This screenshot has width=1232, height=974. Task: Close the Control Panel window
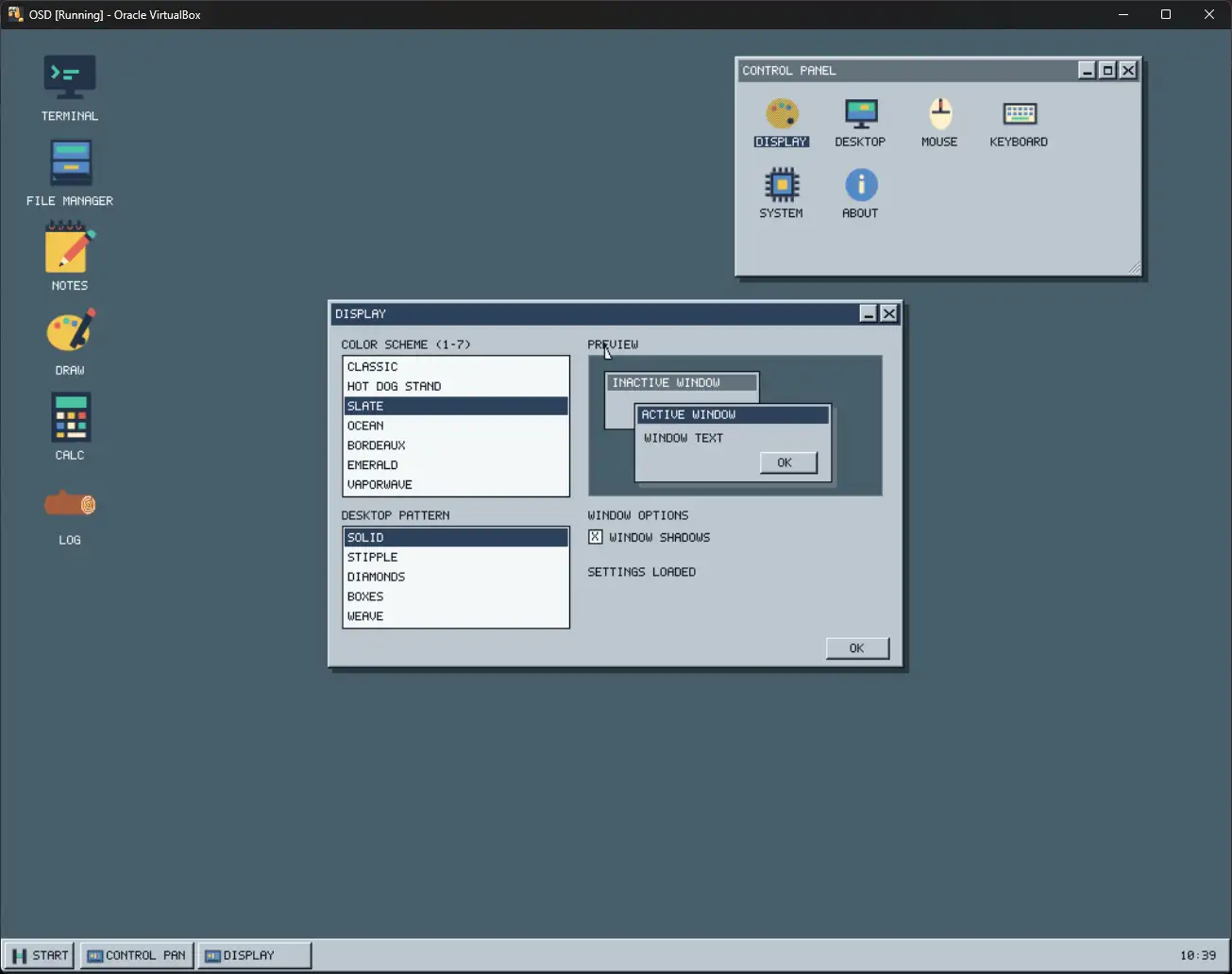tap(1129, 70)
